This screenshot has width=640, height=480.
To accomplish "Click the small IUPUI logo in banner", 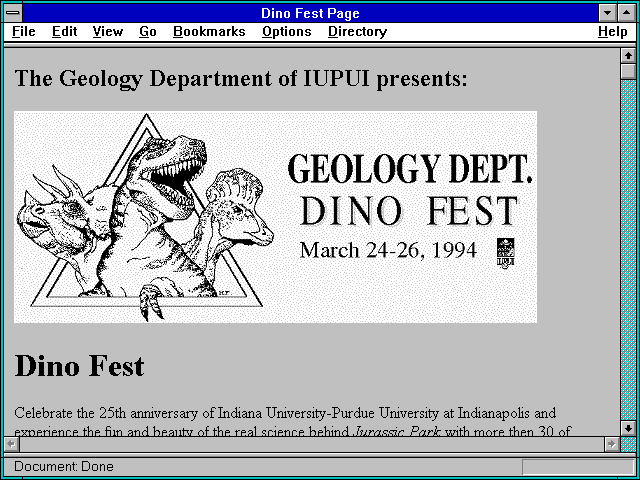I will (505, 253).
